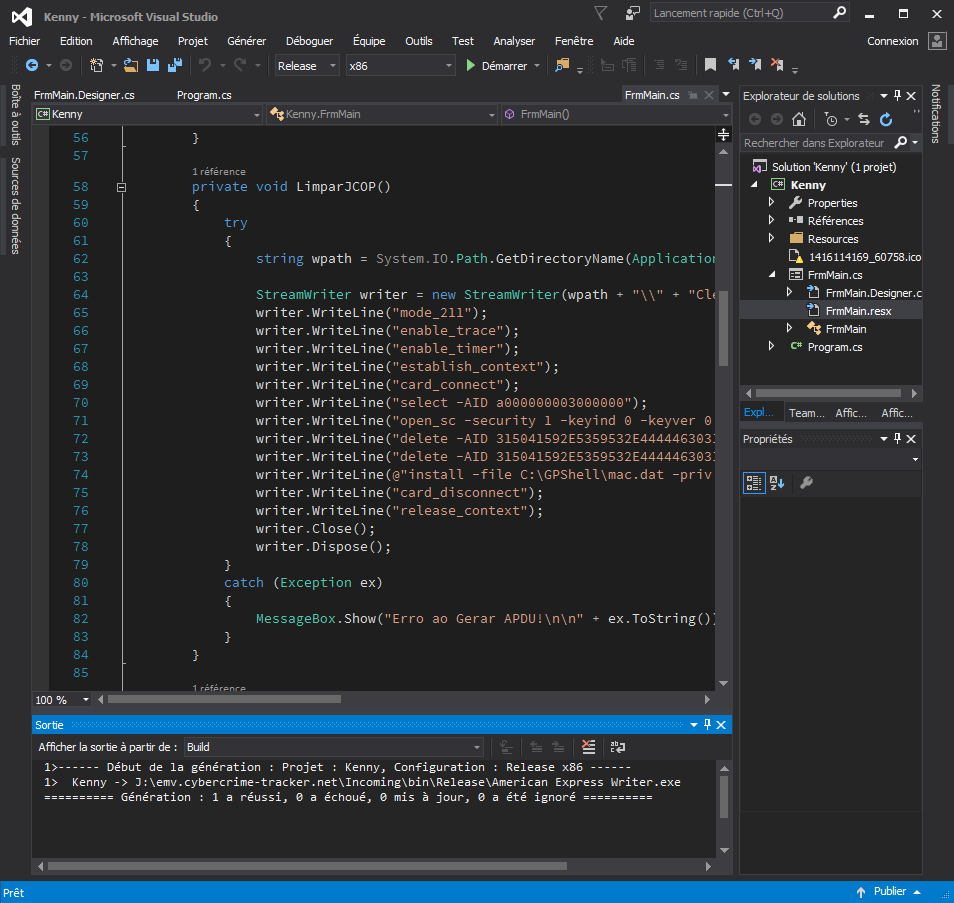This screenshot has height=903, width=954.
Task: Click the Save All toolbar icon
Action: pyautogui.click(x=175, y=65)
